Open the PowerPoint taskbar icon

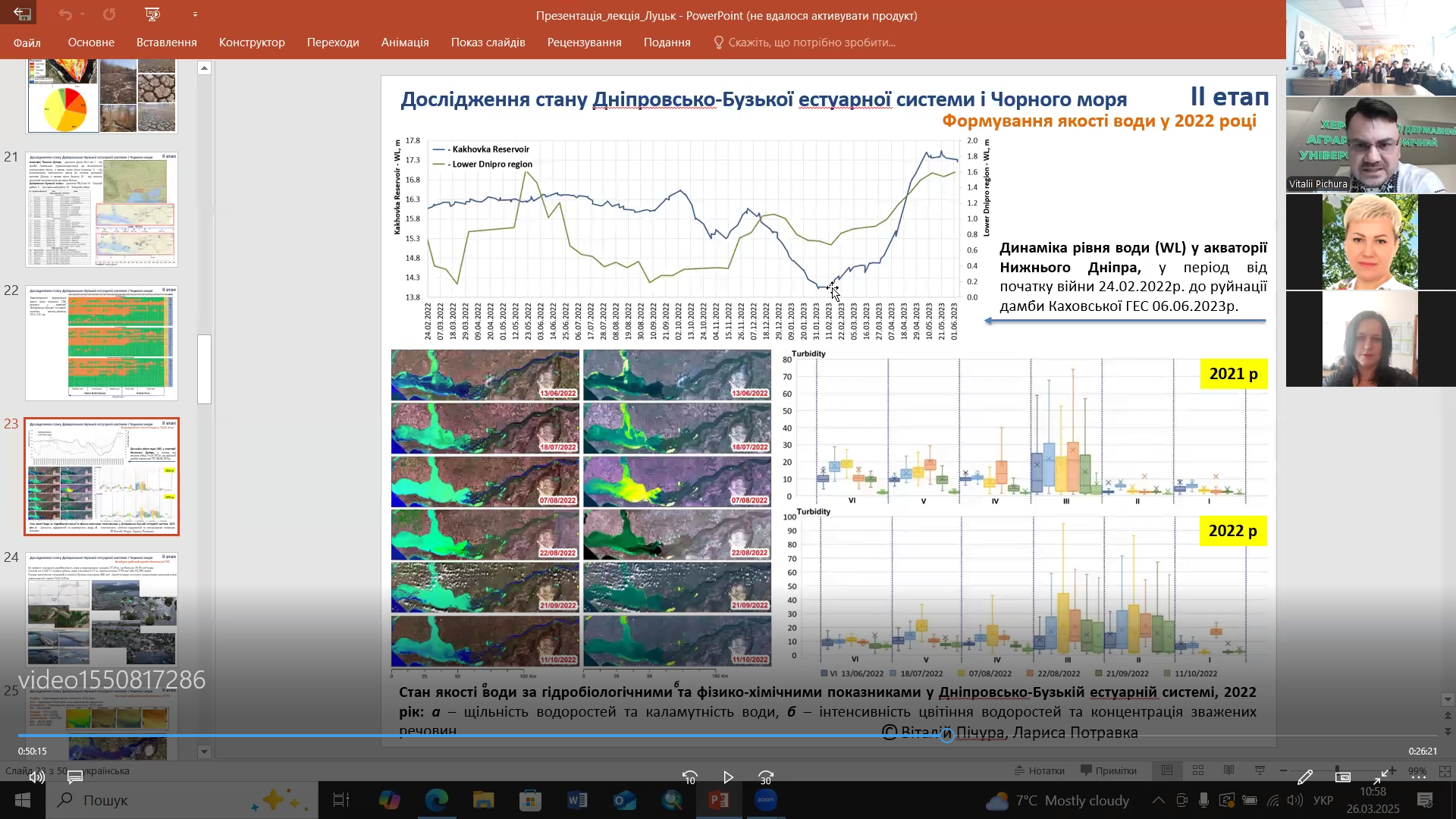(x=718, y=800)
